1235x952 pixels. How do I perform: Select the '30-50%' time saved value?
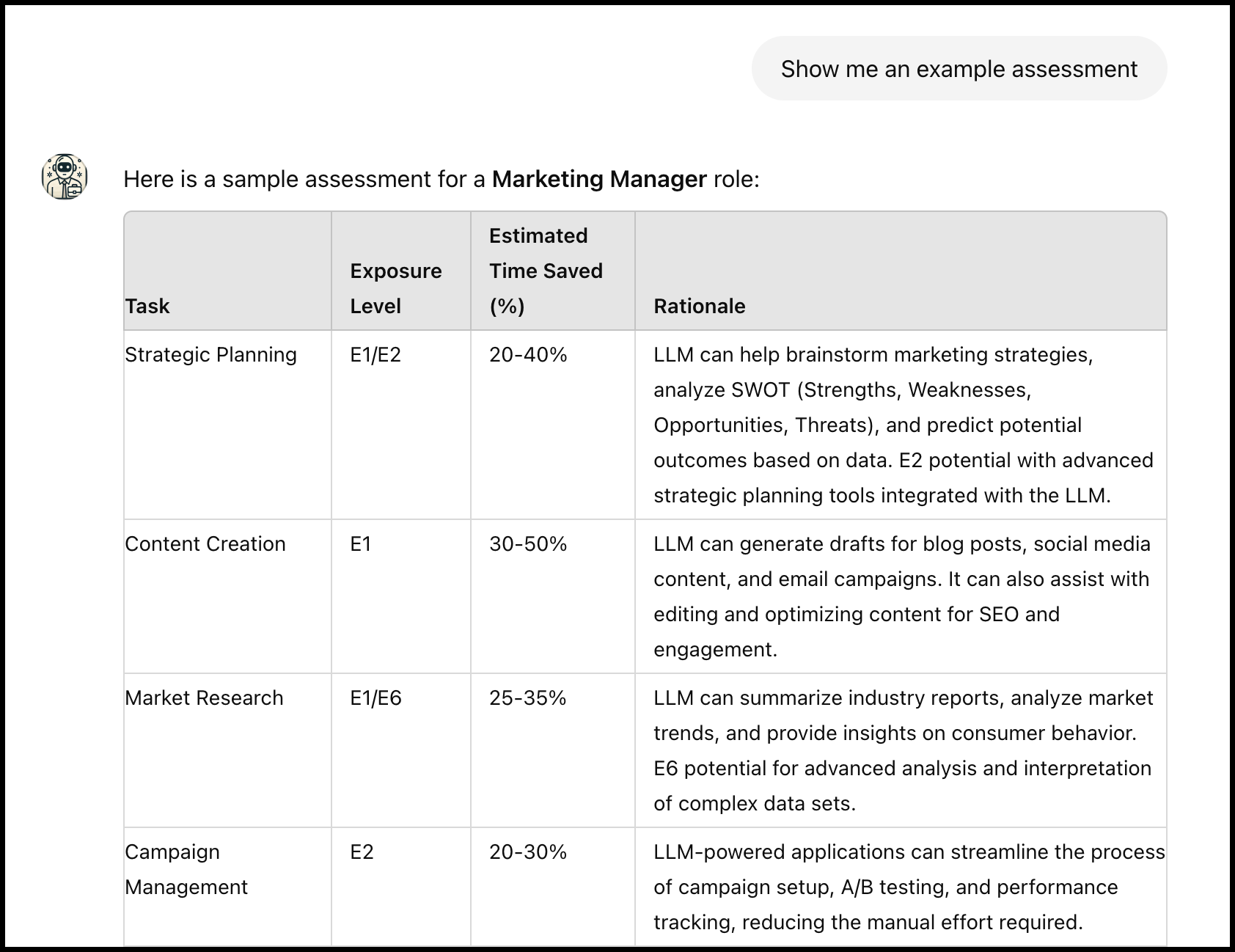(529, 544)
